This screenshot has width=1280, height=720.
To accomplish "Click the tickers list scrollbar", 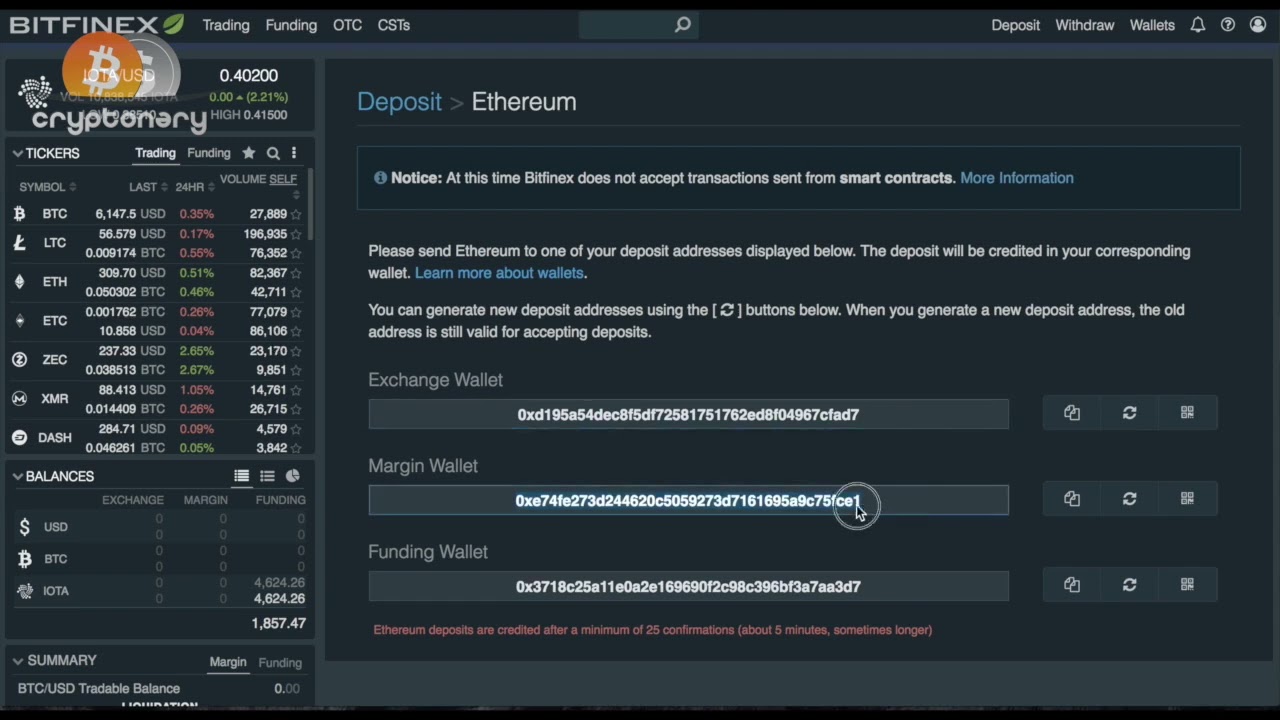I will tap(310, 205).
